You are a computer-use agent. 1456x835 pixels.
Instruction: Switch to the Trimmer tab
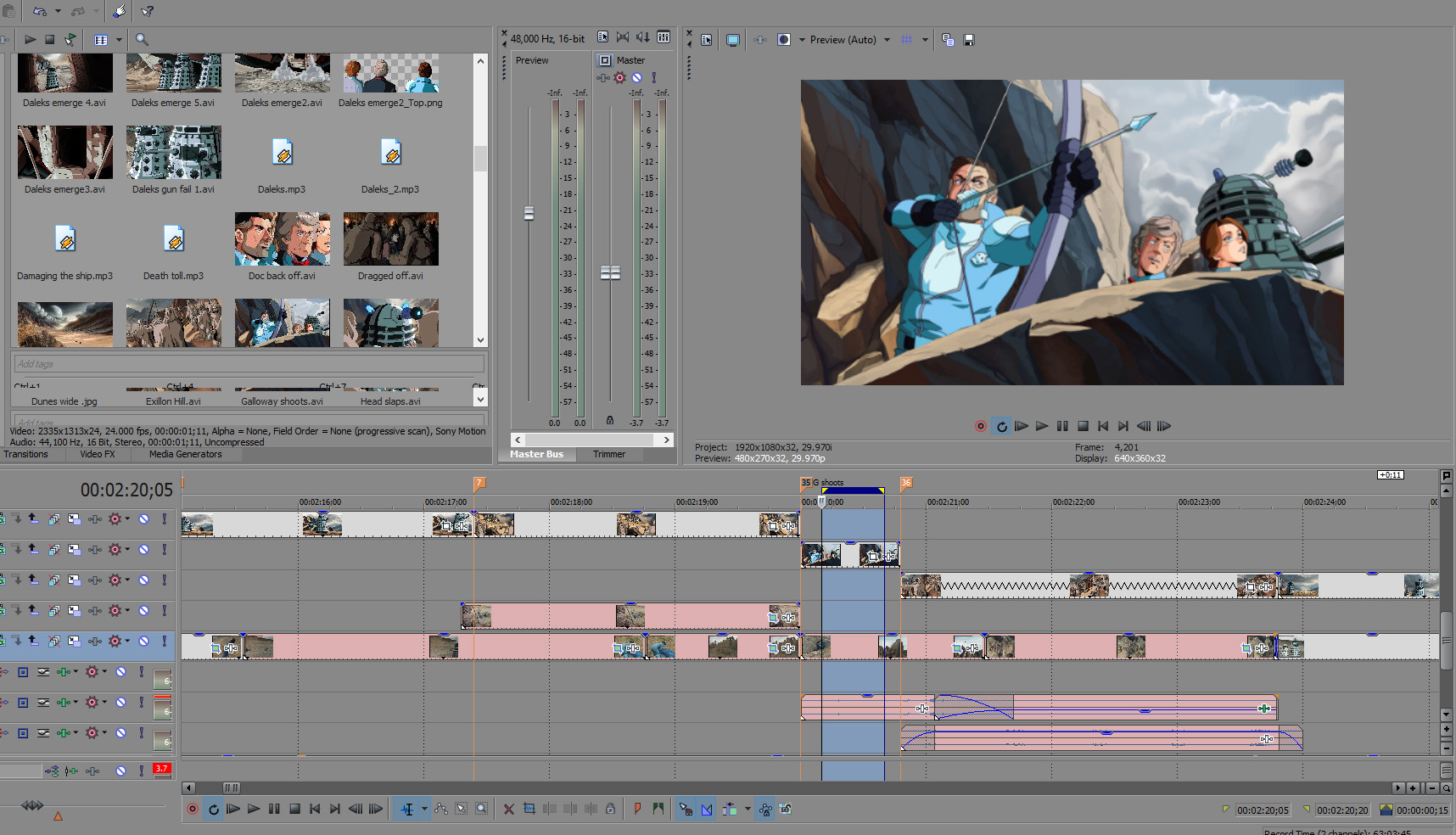(x=609, y=455)
